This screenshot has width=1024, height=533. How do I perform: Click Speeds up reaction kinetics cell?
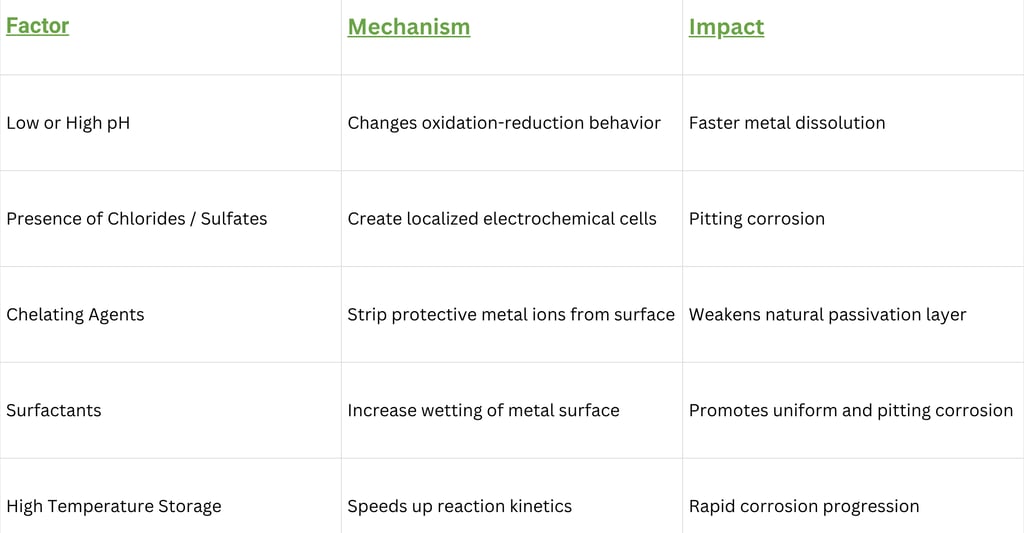pos(512,496)
